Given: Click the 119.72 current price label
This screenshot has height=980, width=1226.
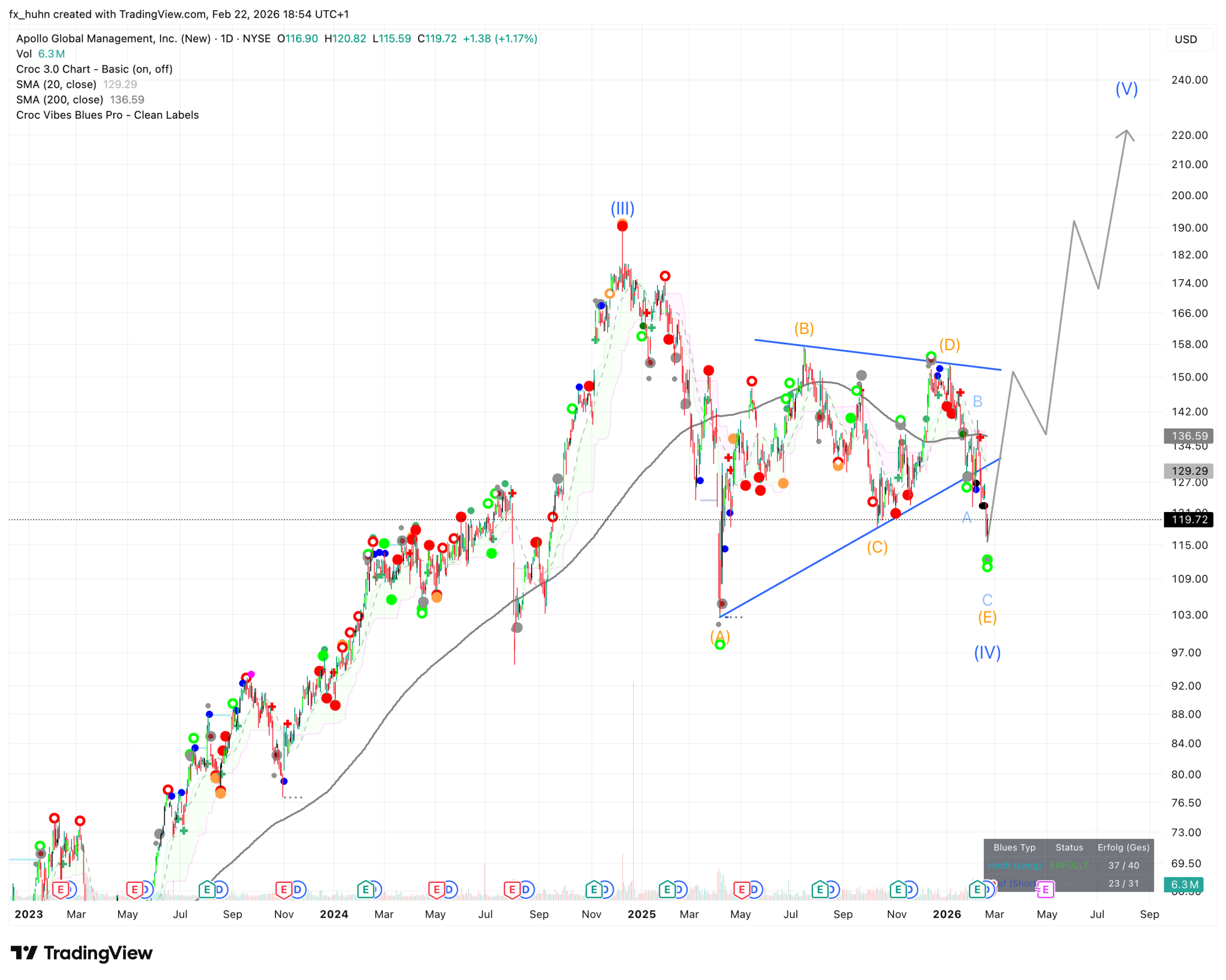Looking at the screenshot, I should [1188, 519].
